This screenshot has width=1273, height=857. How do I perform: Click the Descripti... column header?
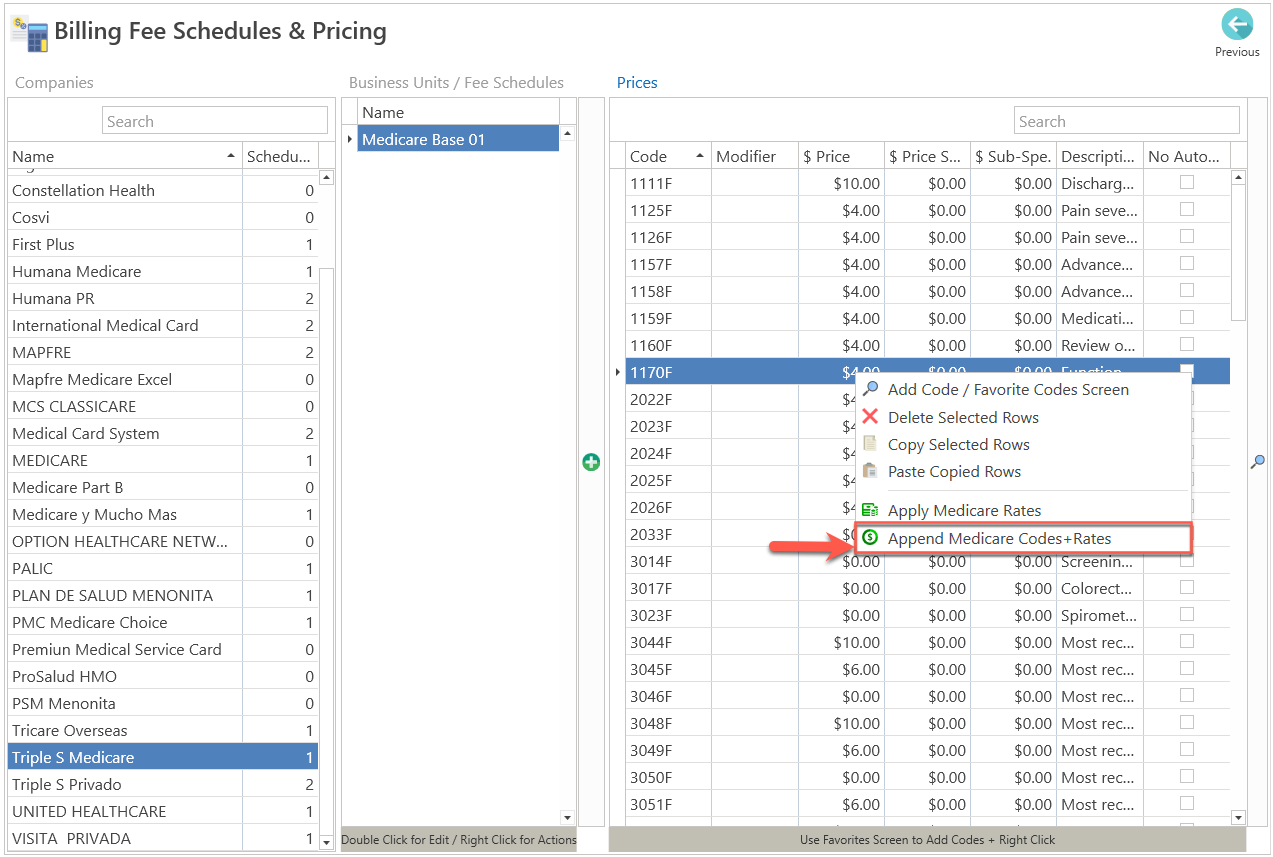coord(1099,156)
